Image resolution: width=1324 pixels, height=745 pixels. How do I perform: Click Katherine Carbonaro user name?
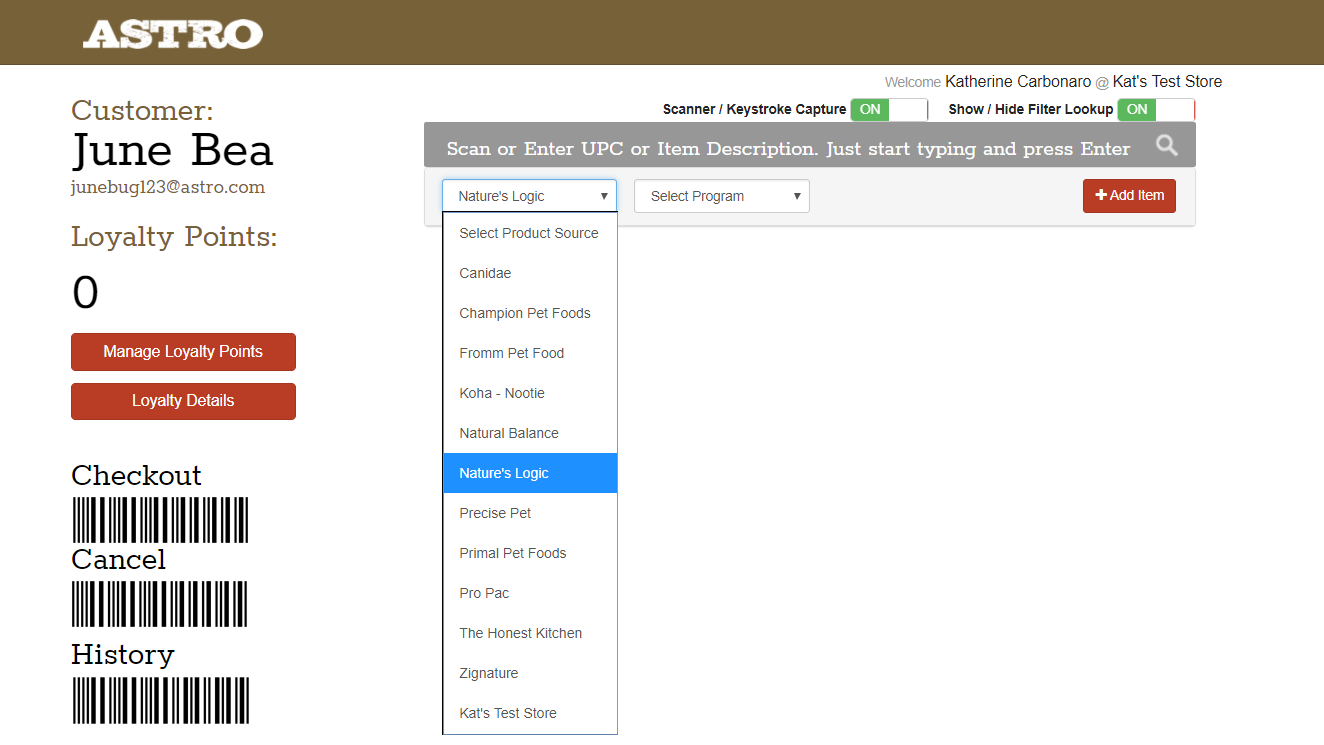pyautogui.click(x=1018, y=82)
